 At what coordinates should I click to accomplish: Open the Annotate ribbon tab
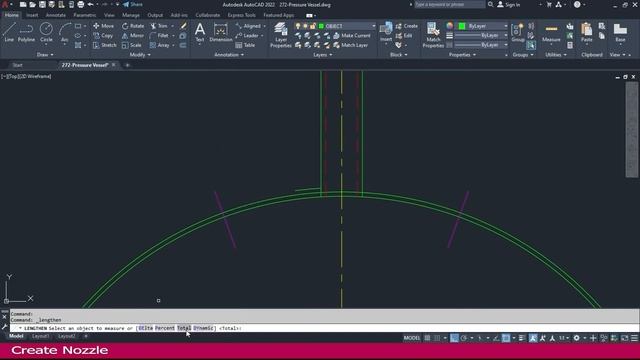point(56,15)
